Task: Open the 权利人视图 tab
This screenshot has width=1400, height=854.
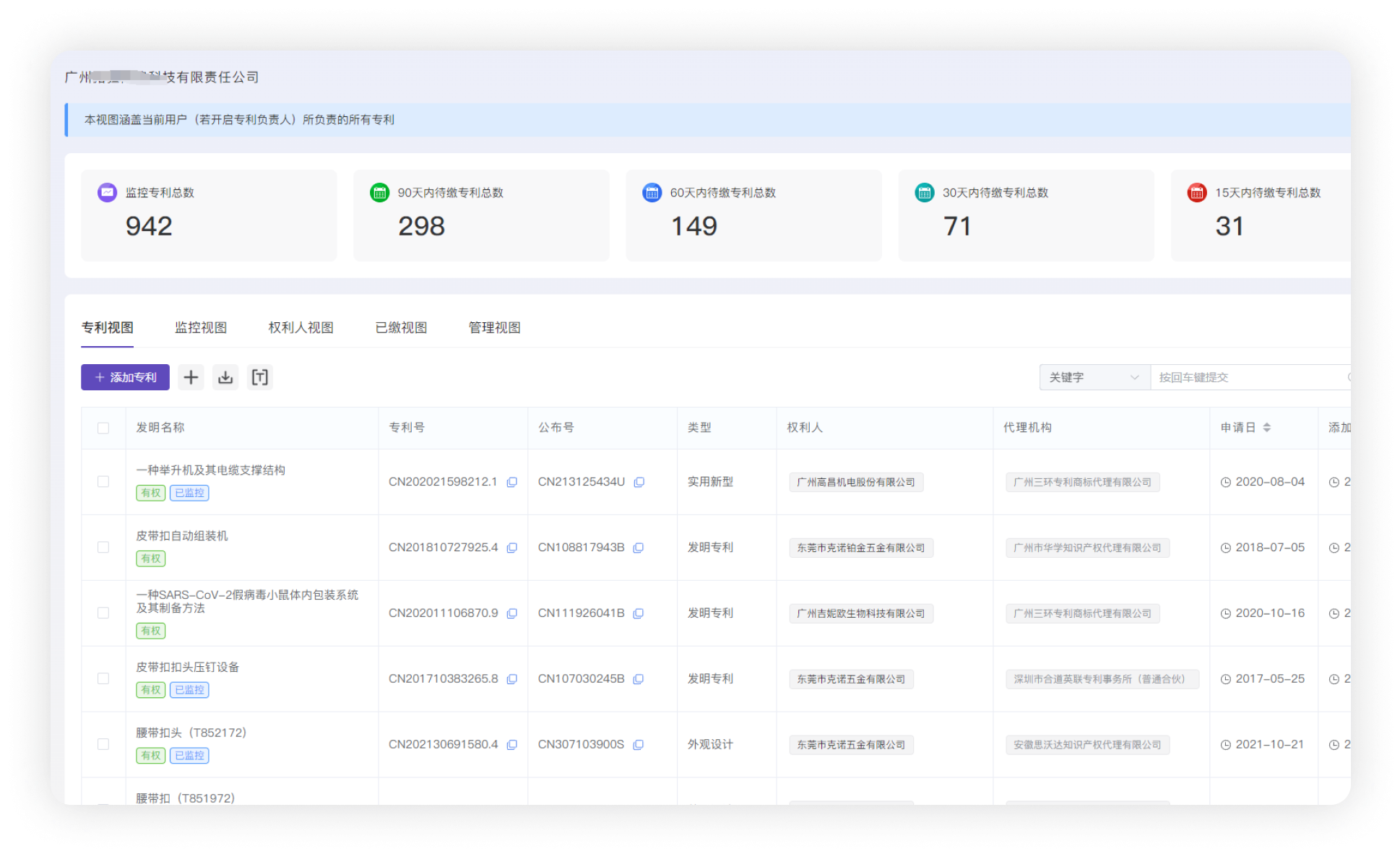Action: 301,327
